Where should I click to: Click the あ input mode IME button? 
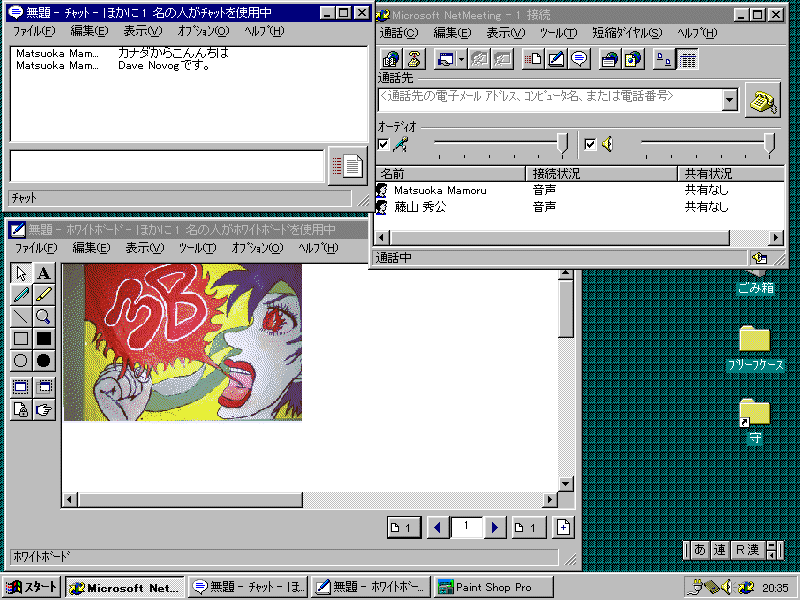(x=700, y=549)
